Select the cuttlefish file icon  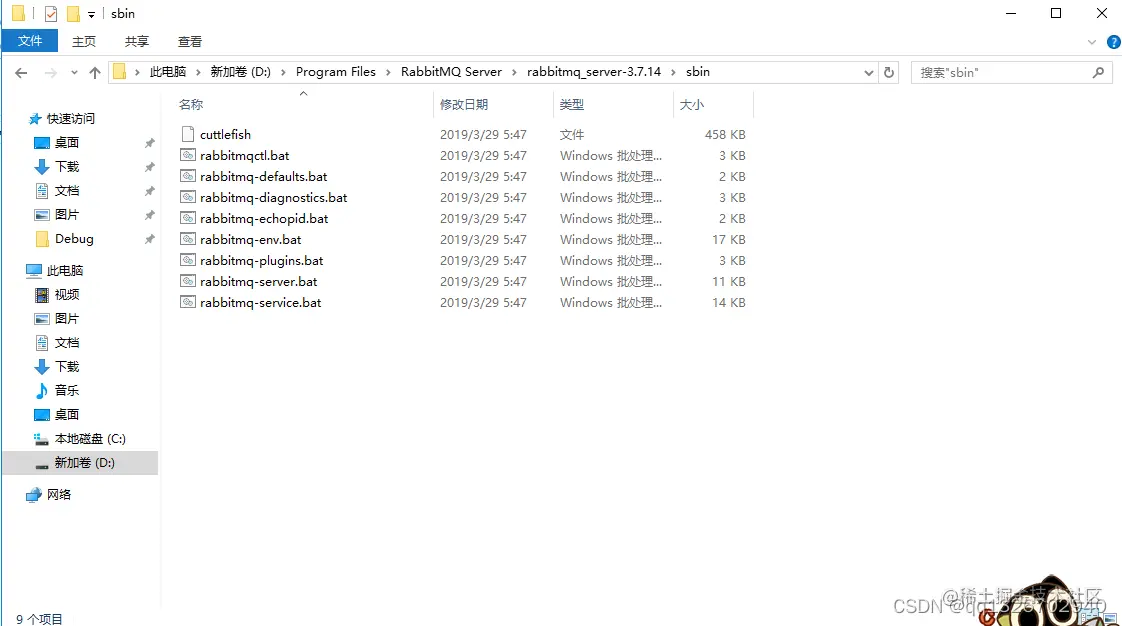click(x=187, y=134)
